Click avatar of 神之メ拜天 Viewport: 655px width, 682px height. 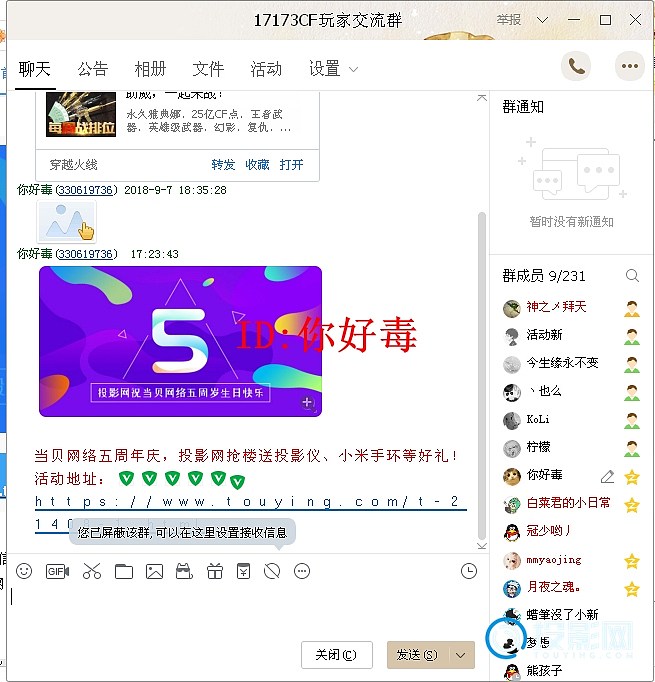pyautogui.click(x=511, y=308)
